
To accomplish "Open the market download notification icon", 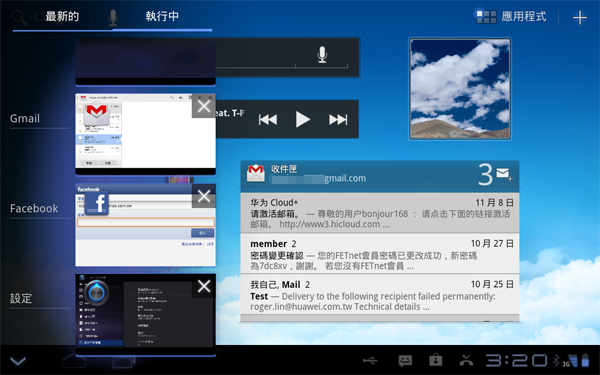I will [435, 360].
